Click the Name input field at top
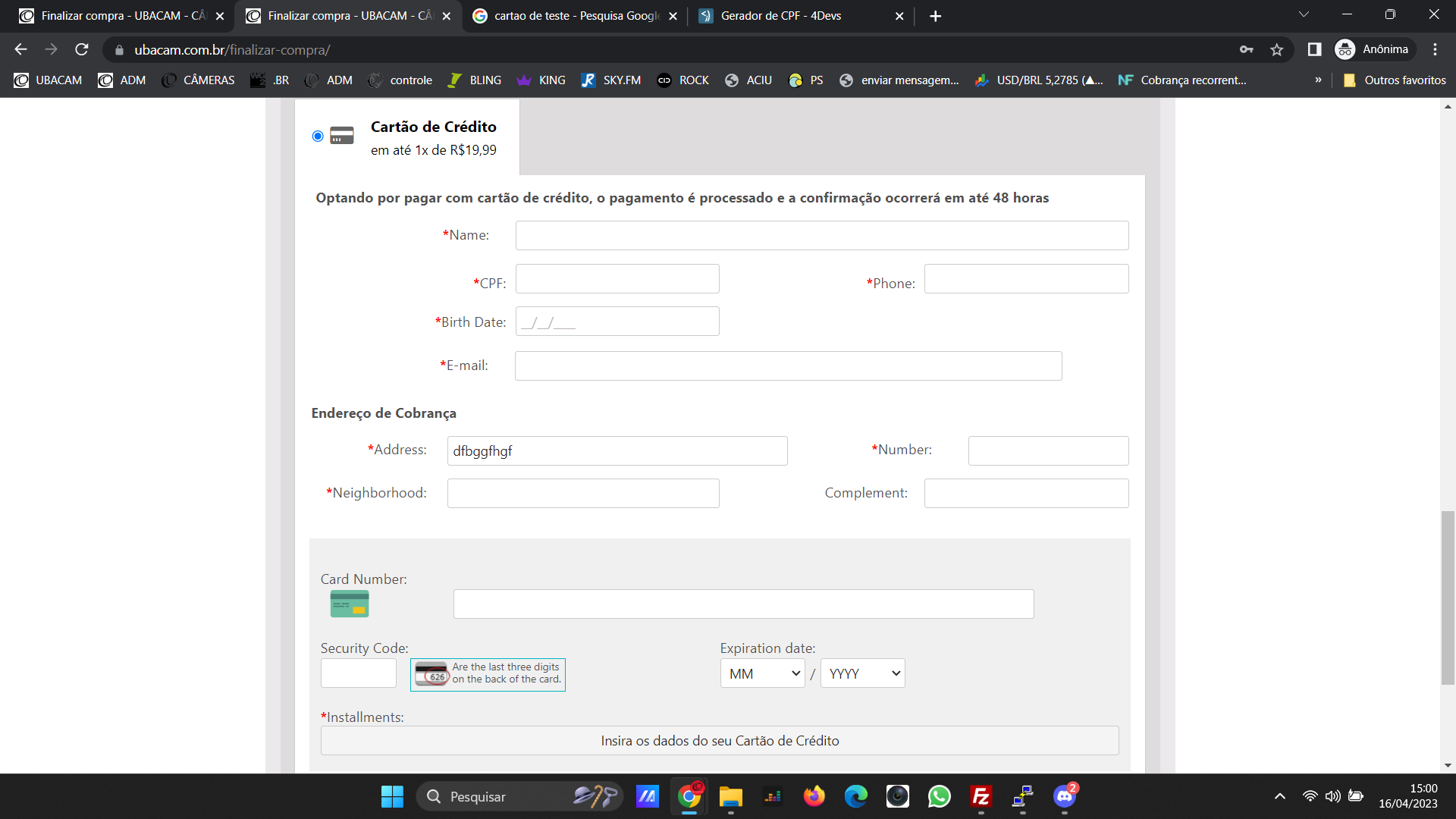The image size is (1456, 819). [821, 234]
